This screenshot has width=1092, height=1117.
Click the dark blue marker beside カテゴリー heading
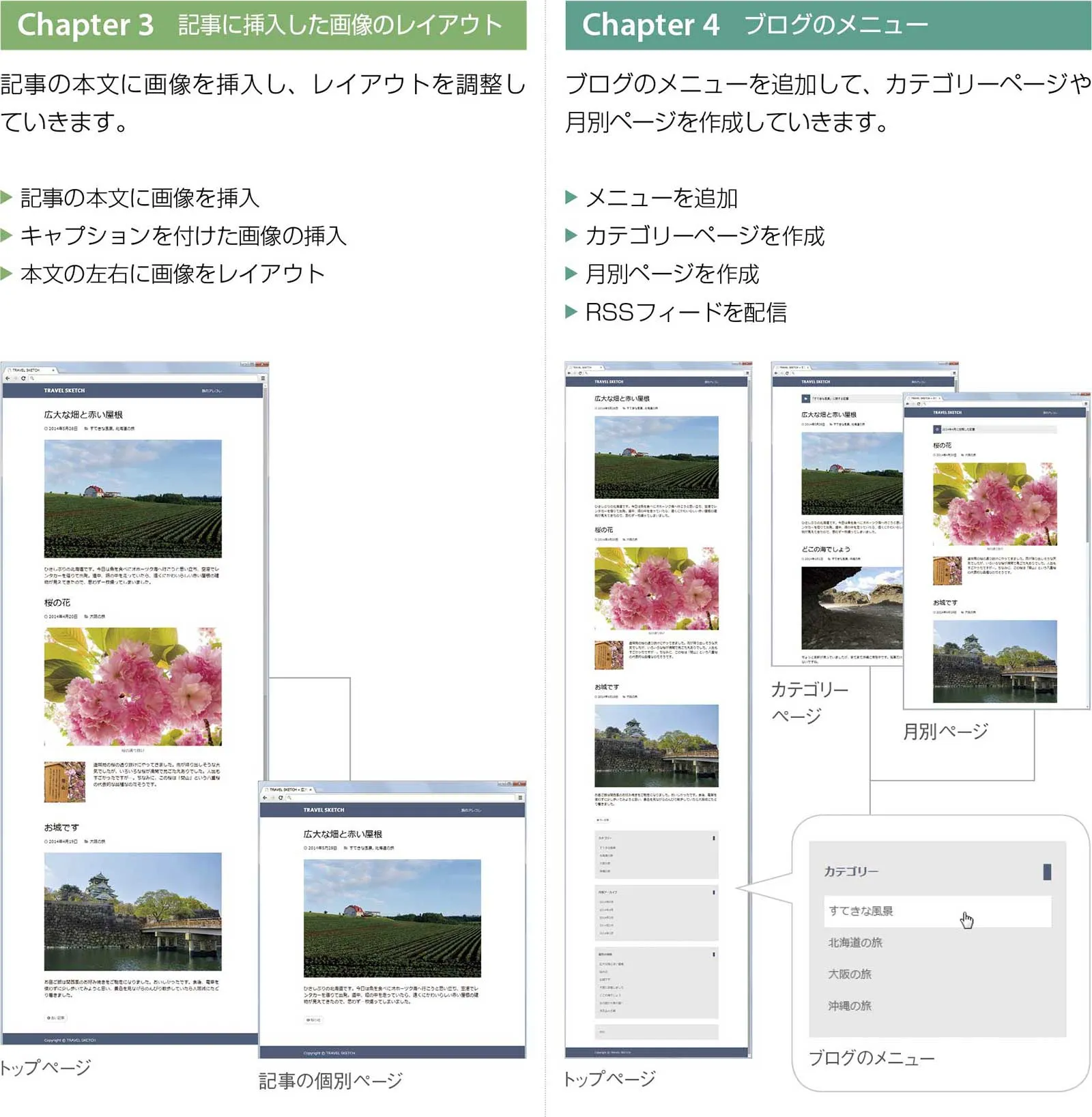(1047, 871)
